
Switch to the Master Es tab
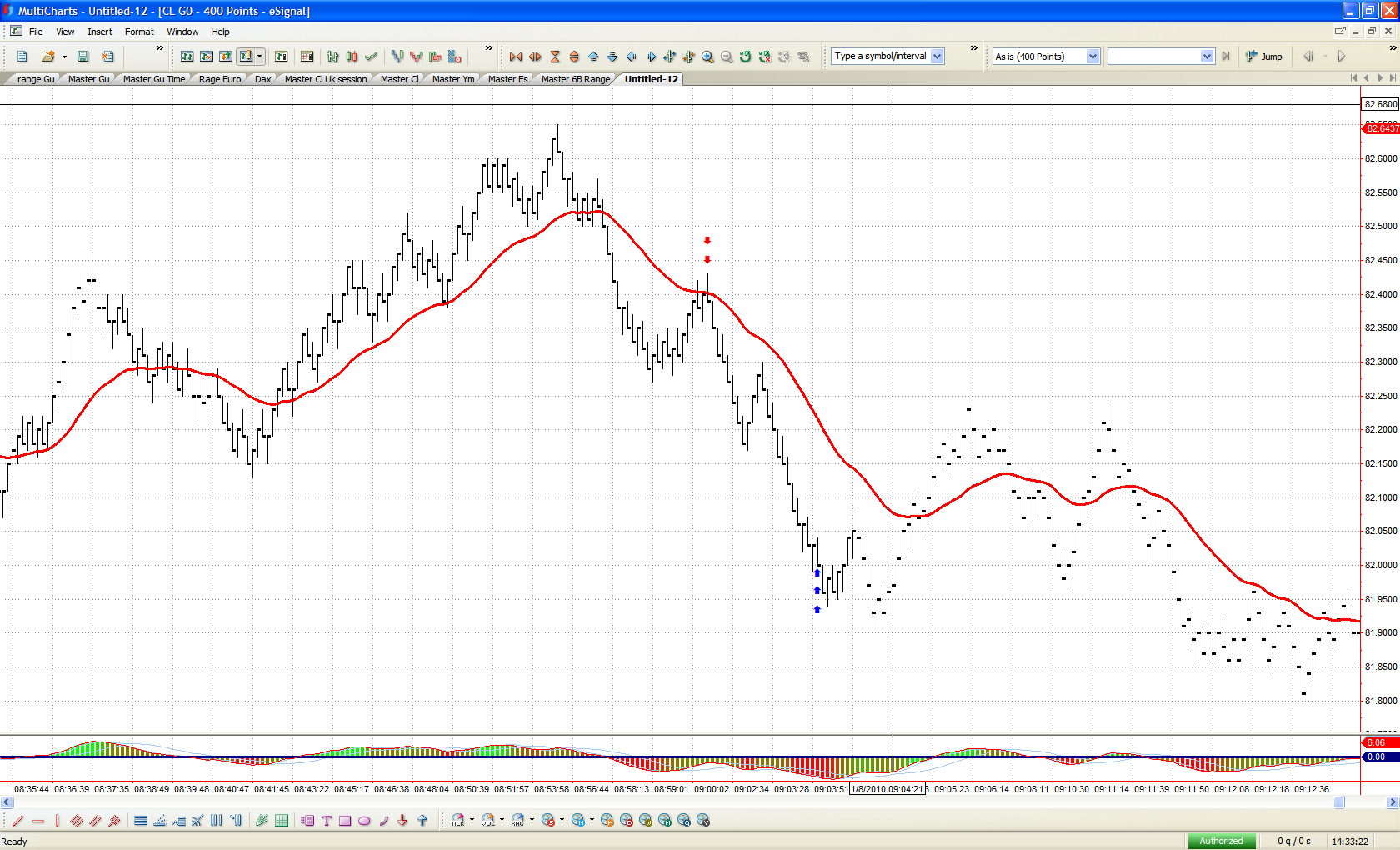(x=508, y=79)
